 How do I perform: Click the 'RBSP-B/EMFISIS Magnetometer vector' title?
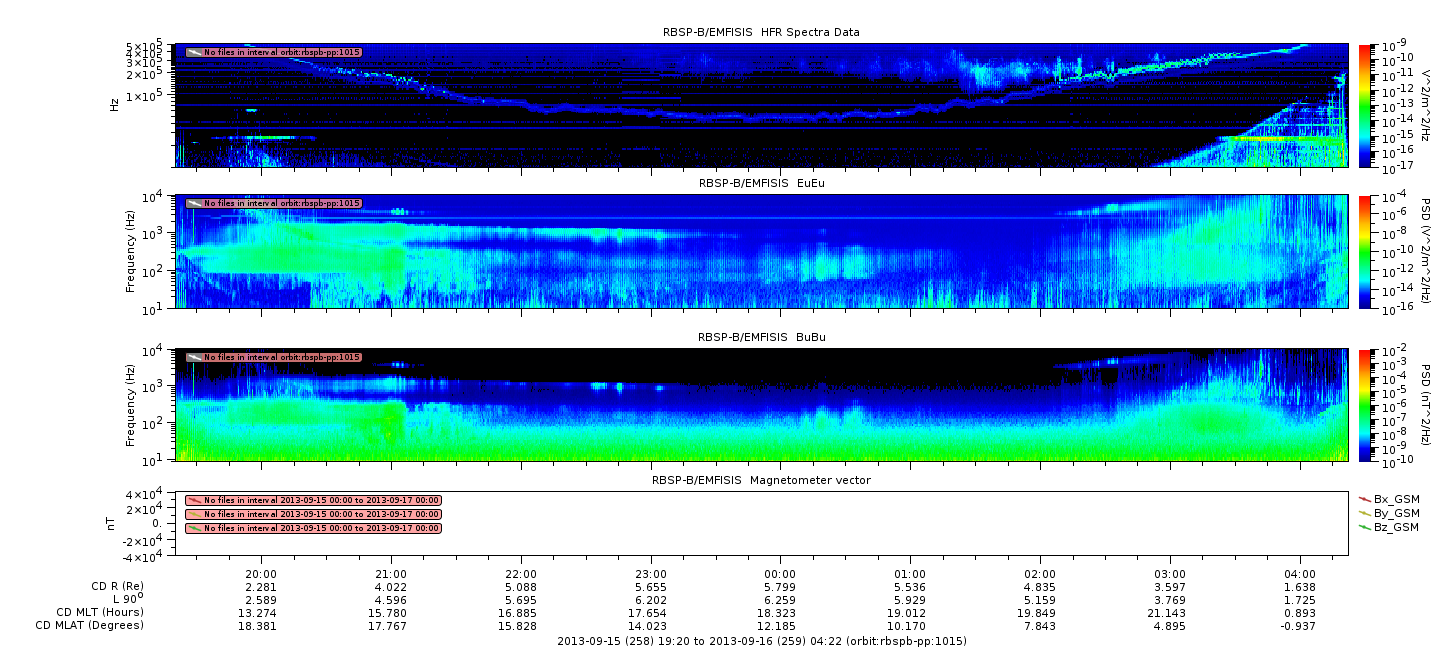click(761, 480)
